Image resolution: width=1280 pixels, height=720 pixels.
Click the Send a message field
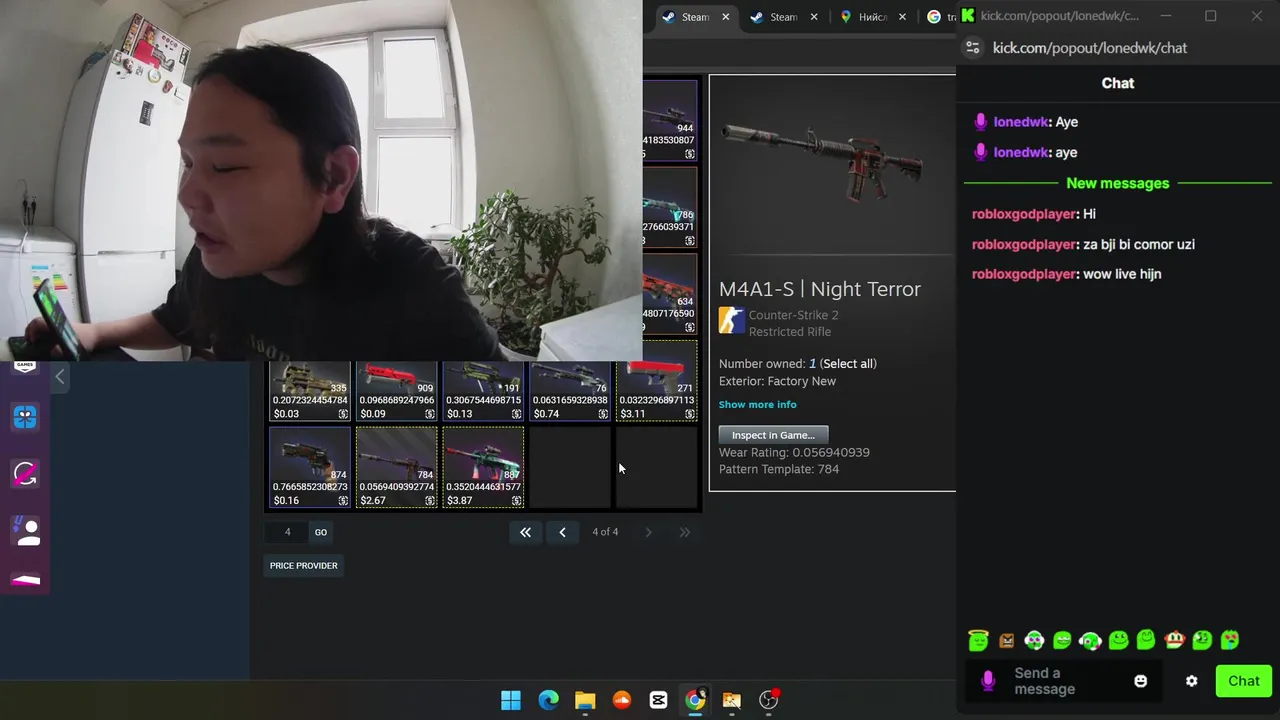pos(1065,681)
